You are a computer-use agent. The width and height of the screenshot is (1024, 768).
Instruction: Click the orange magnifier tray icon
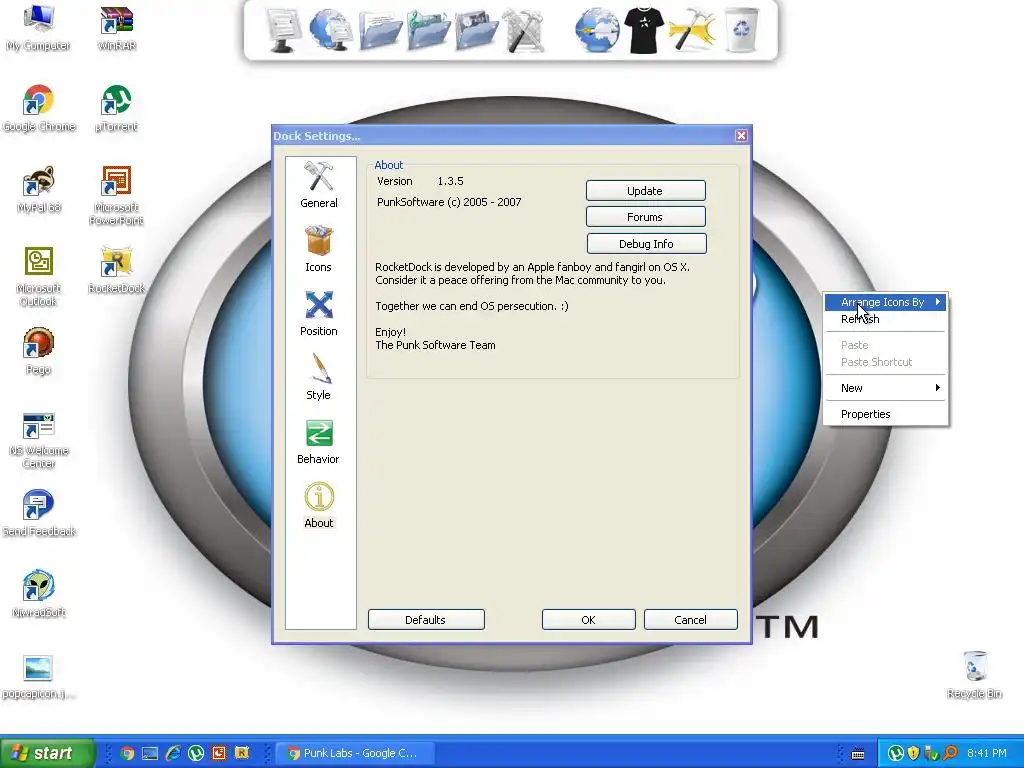[950, 754]
